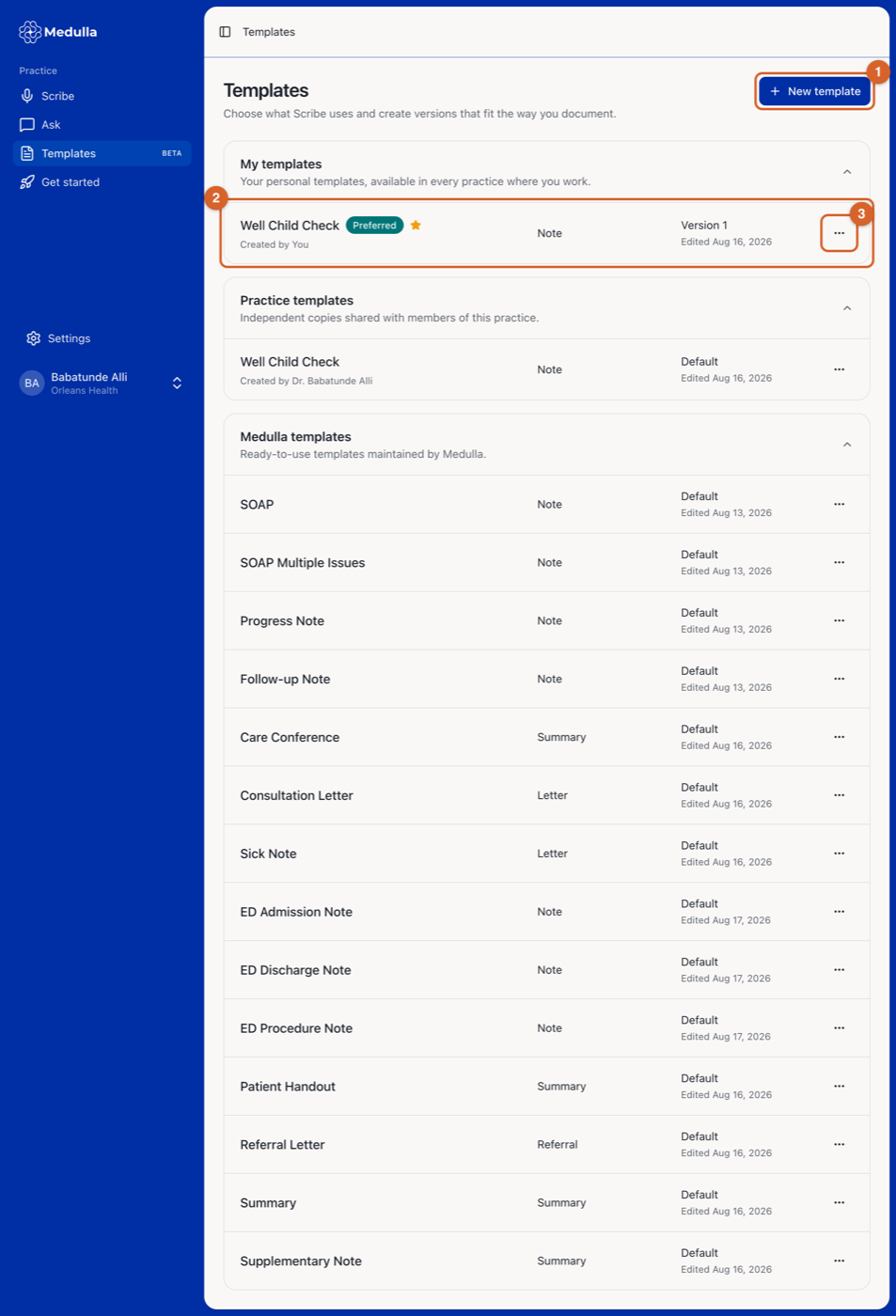This screenshot has width=896, height=1316.
Task: Open more options for Version 1 Well Child Check
Action: pyautogui.click(x=839, y=233)
